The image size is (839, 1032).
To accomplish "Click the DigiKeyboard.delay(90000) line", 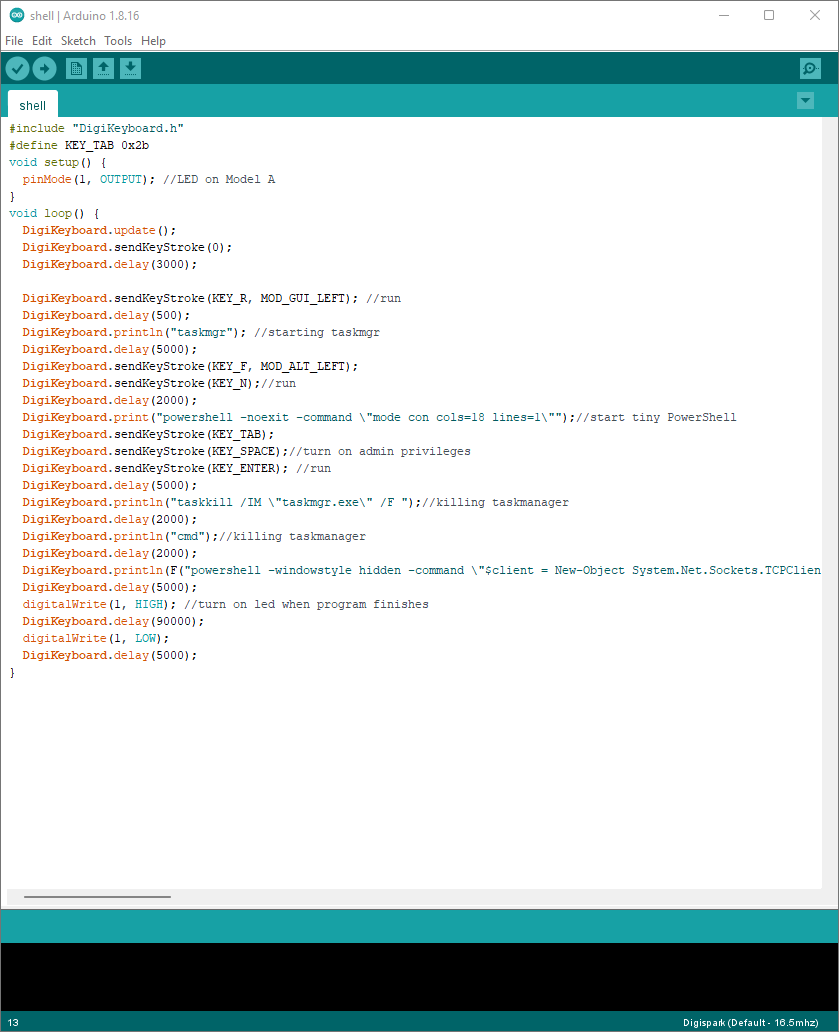I will tap(113, 621).
